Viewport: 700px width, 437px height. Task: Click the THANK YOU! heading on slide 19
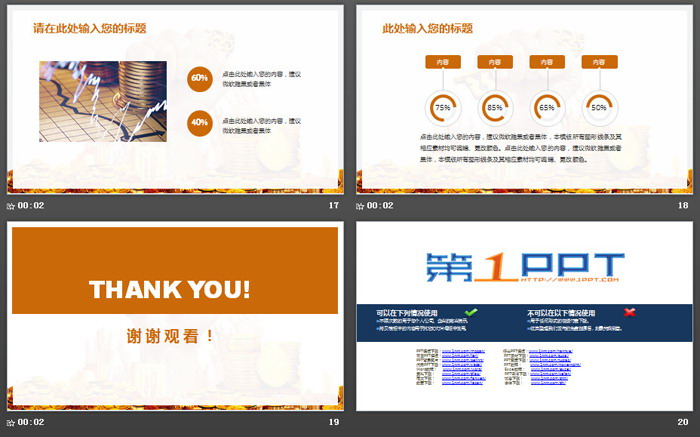[170, 289]
